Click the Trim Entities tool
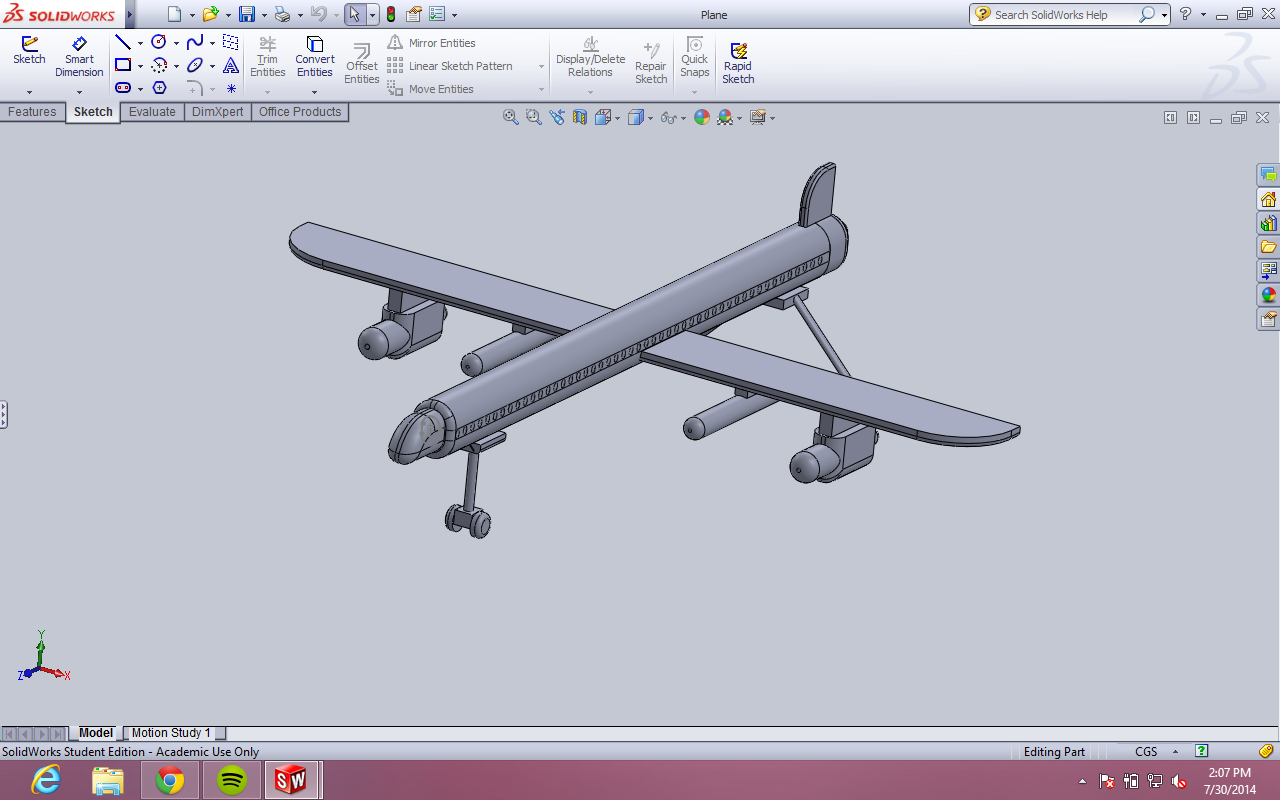Viewport: 1280px width, 800px height. tap(267, 57)
